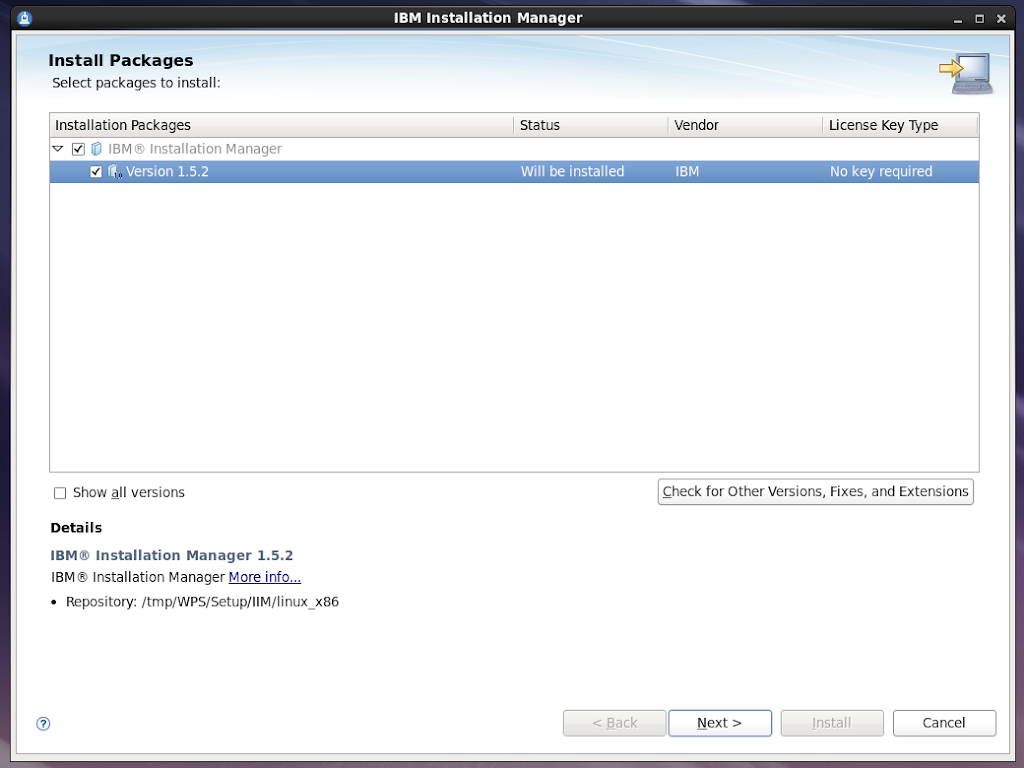1024x768 pixels.
Task: Minimize the Installation Manager window
Action: (x=959, y=18)
